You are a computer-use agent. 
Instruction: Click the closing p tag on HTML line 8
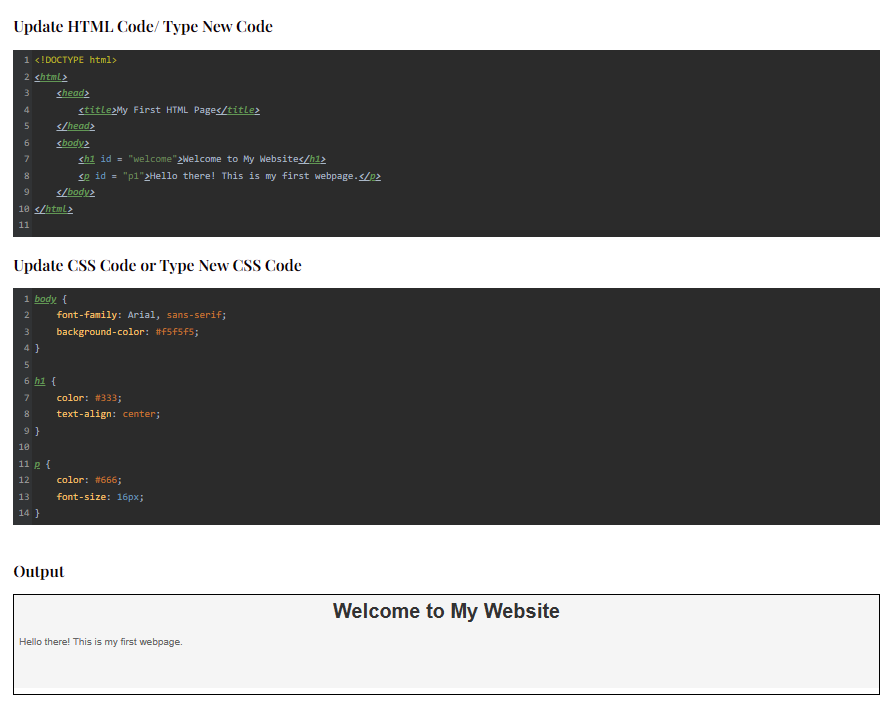(370, 176)
